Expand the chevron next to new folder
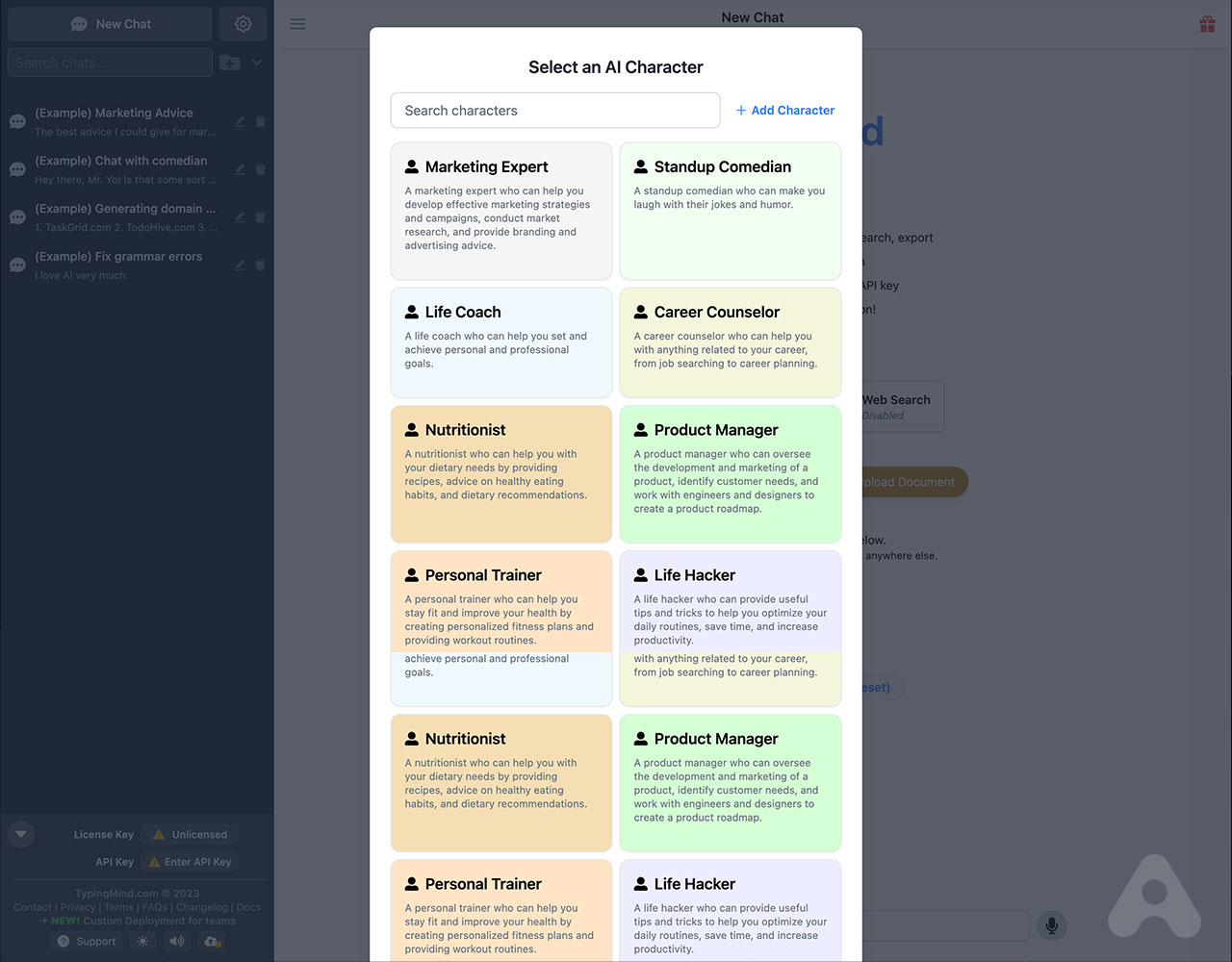Viewport: 1232px width, 962px height. click(x=257, y=63)
